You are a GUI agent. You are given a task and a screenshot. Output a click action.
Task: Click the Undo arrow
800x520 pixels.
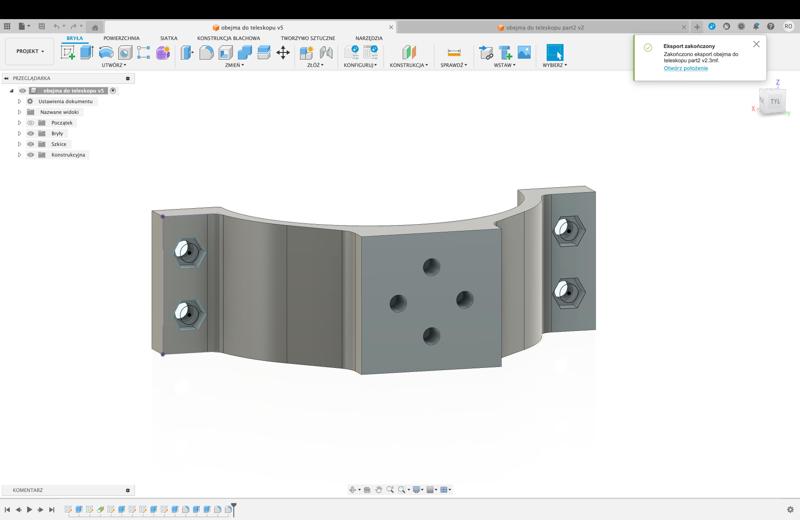point(58,27)
